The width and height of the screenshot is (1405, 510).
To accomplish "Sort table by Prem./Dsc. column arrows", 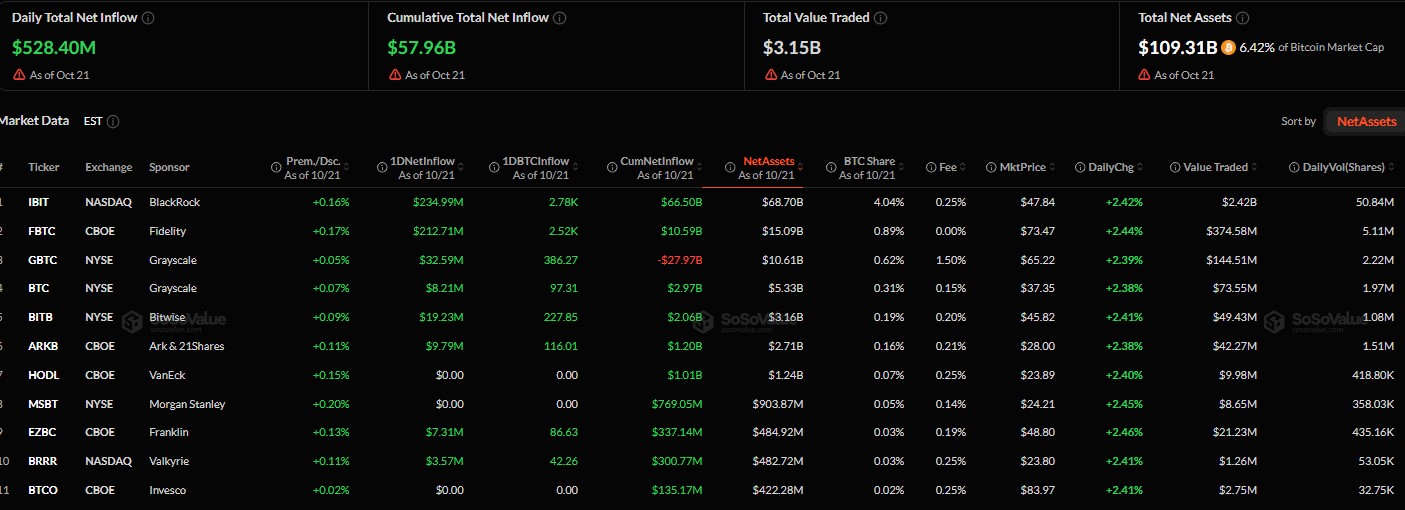I will [x=346, y=167].
